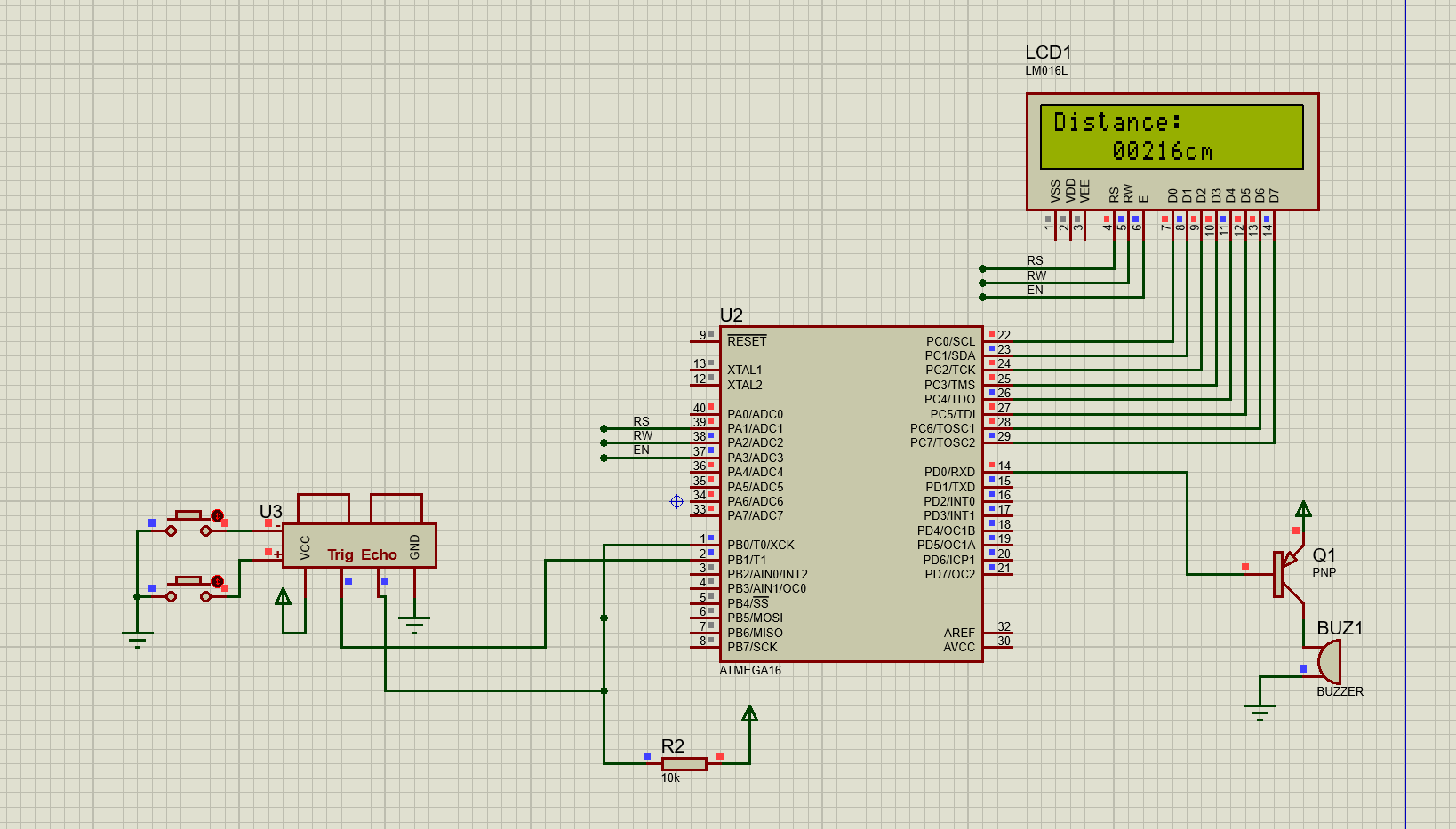Click the VCC label on the U3 sensor
Screen dimensions: 1456x829
pos(305,547)
